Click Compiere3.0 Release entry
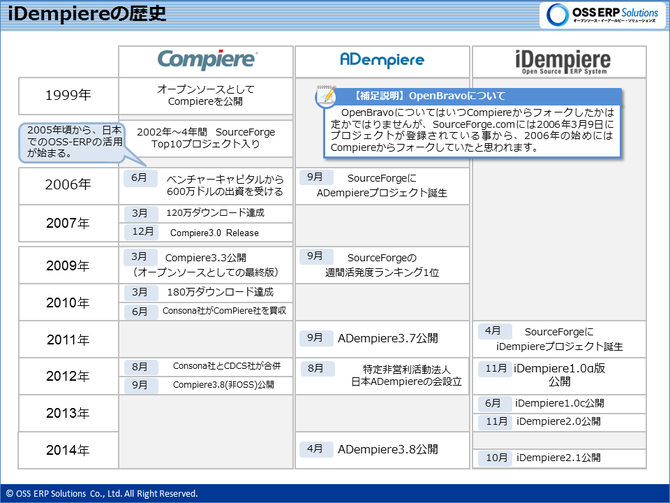670x503 pixels. [215, 233]
